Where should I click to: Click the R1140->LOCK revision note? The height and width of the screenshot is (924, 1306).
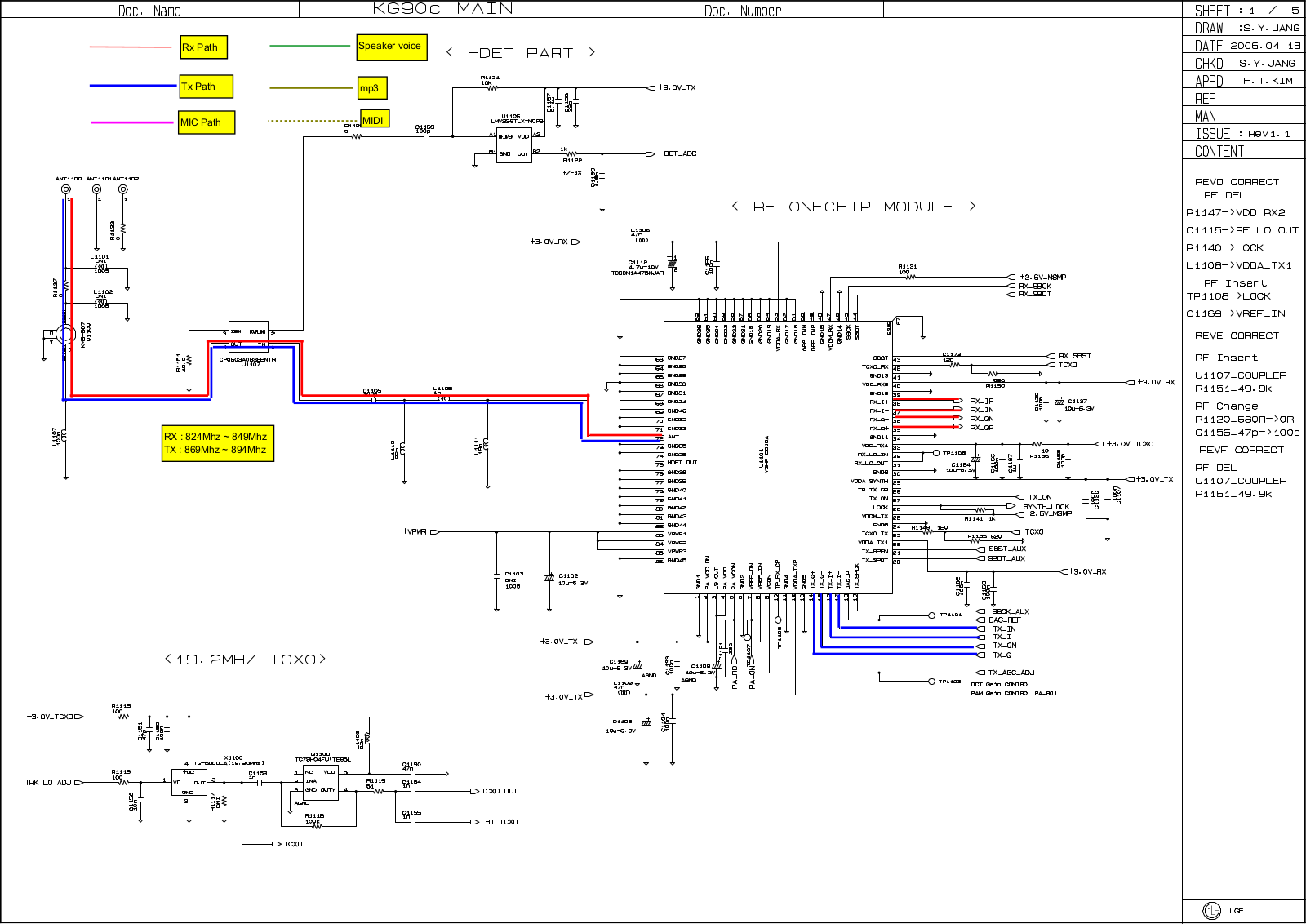1225,248
